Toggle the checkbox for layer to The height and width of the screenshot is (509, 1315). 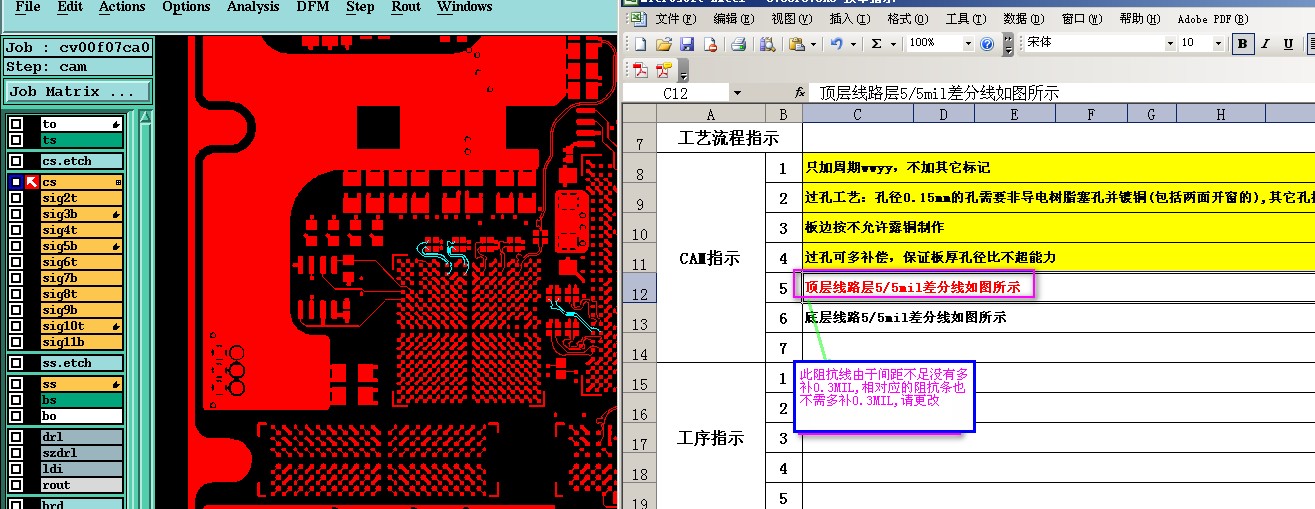click(16, 124)
